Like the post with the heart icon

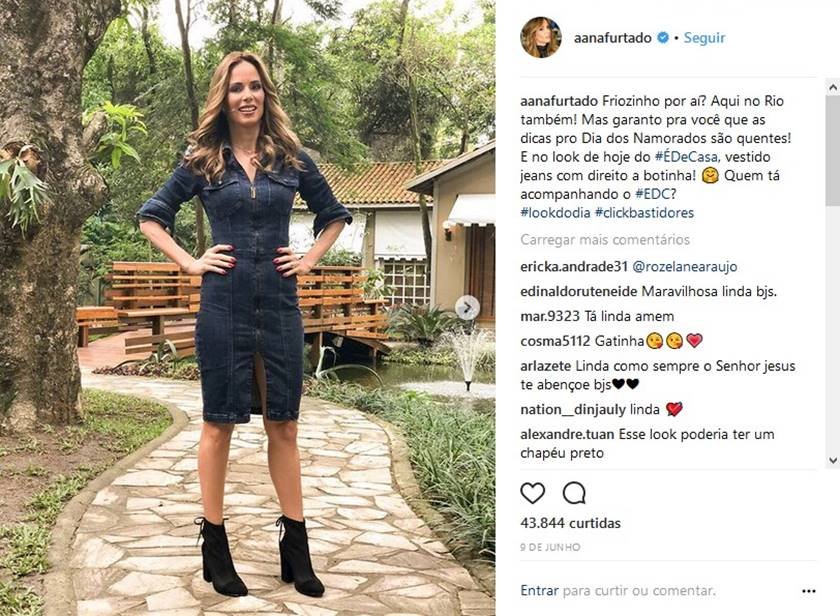[x=532, y=493]
